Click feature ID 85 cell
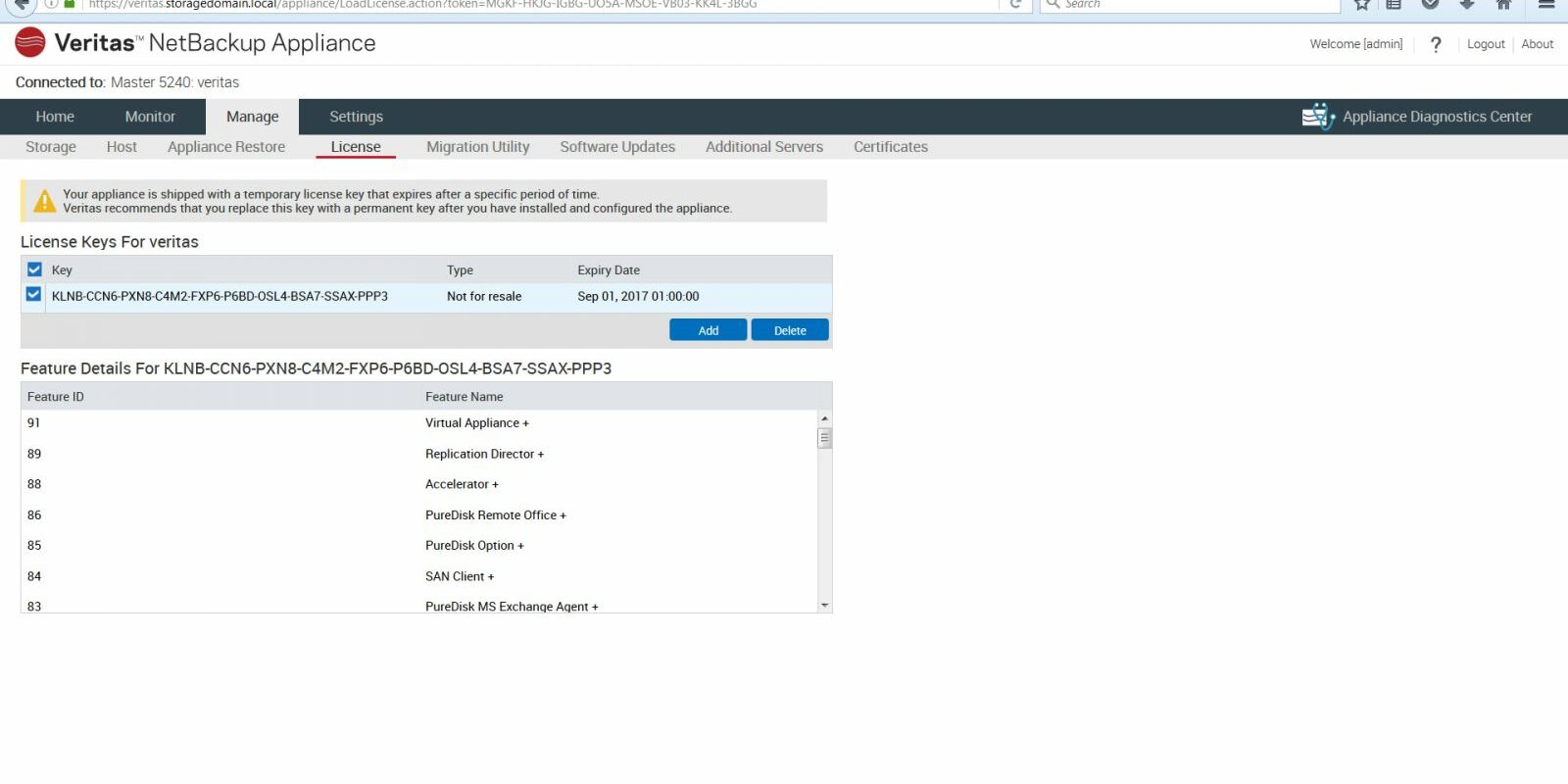The height and width of the screenshot is (784, 1568). [x=34, y=546]
